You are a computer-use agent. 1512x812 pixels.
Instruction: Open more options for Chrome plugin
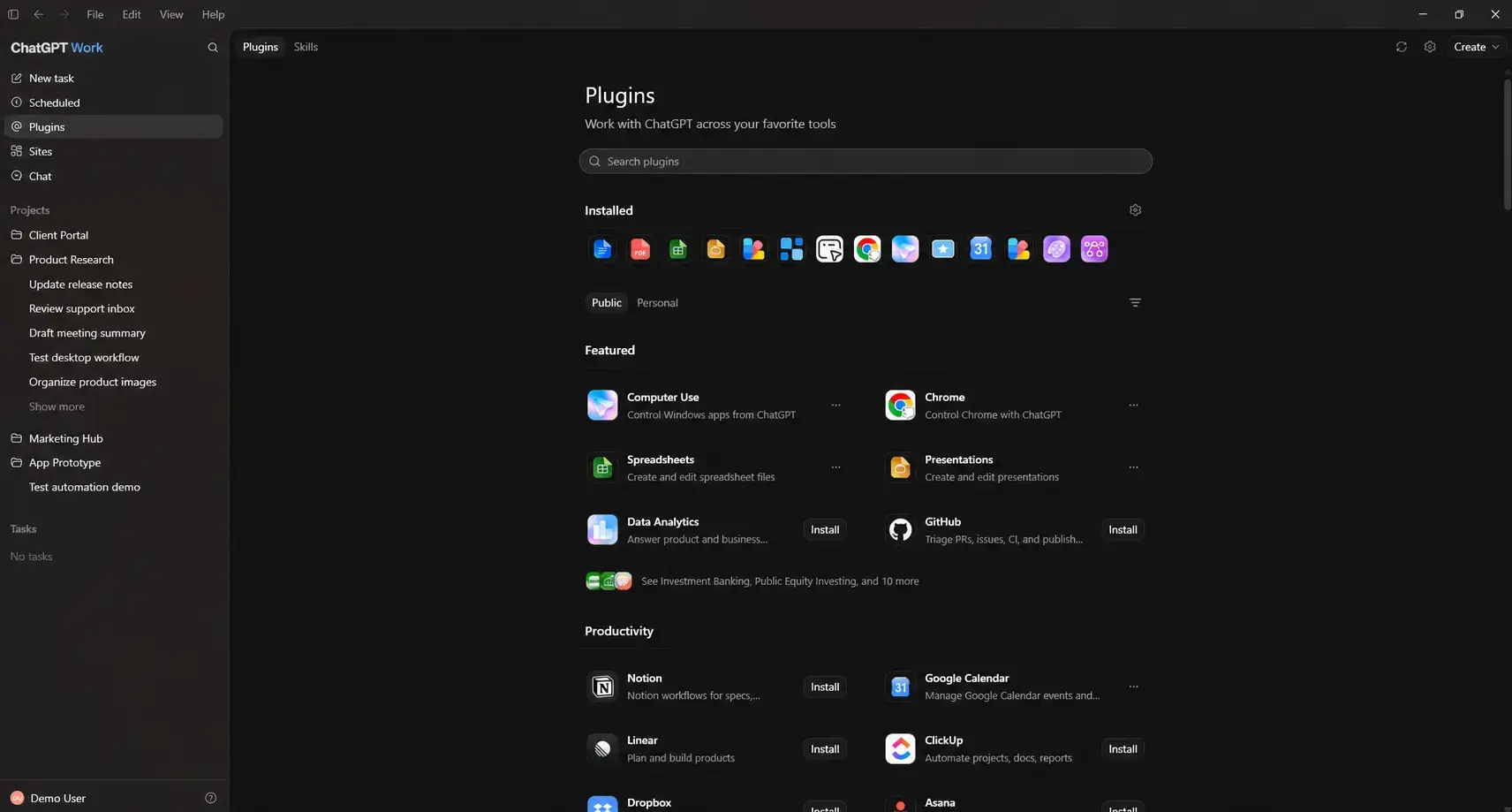[1134, 406]
